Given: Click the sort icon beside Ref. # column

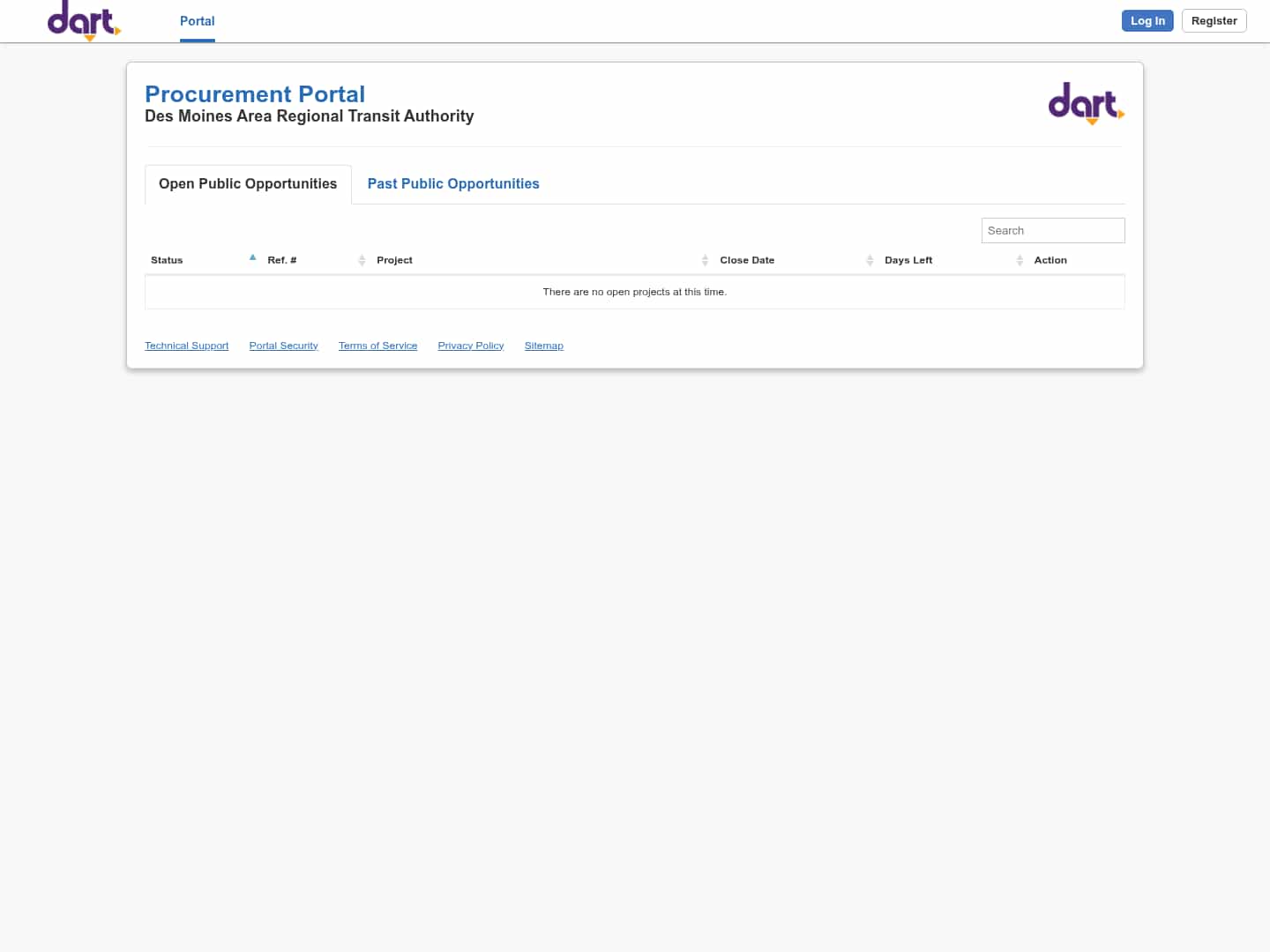Looking at the screenshot, I should [x=362, y=260].
